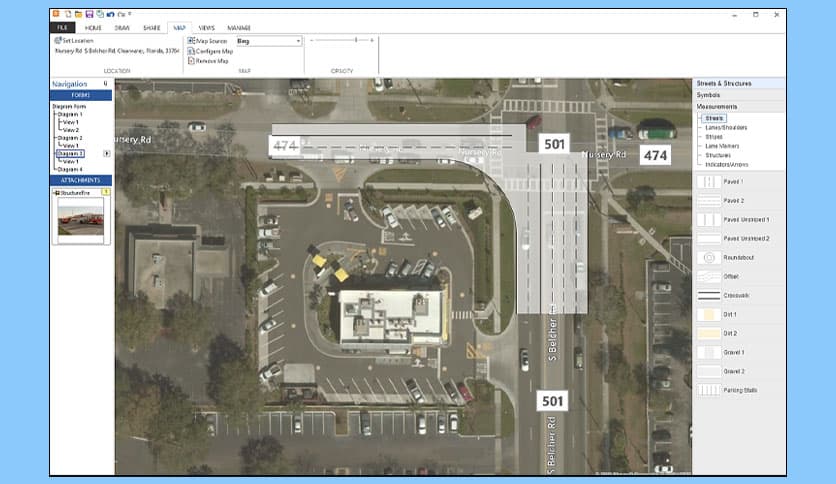
Task: Open the FILE menu
Action: tap(63, 28)
